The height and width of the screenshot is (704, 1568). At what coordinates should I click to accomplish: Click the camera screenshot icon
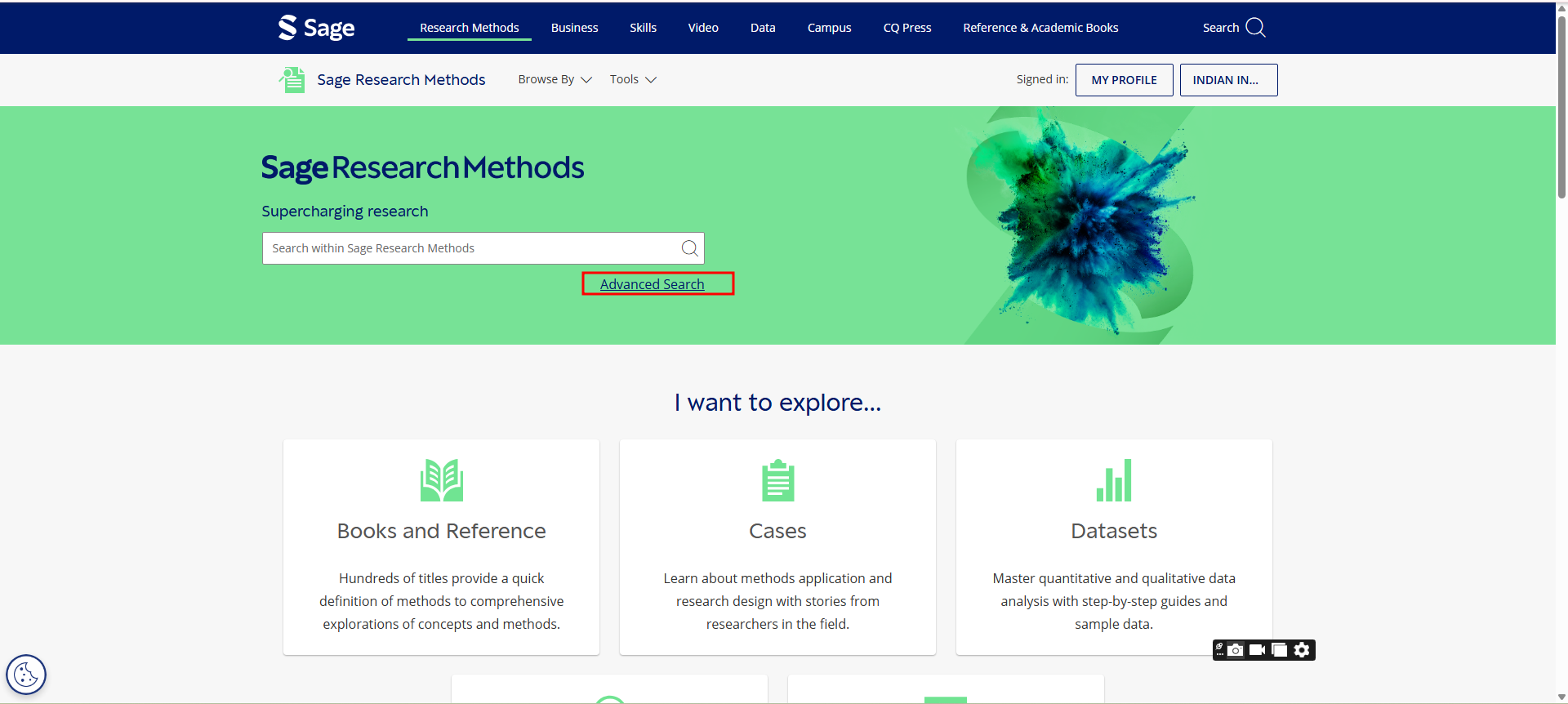pos(1236,650)
